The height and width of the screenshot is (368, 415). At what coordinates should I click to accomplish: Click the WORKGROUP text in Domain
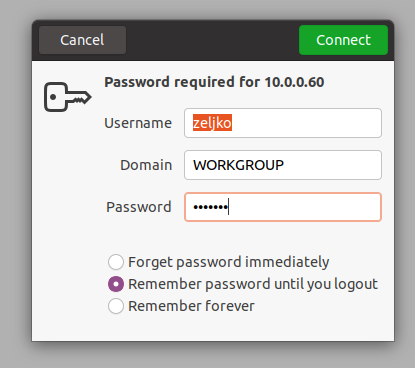(238, 165)
